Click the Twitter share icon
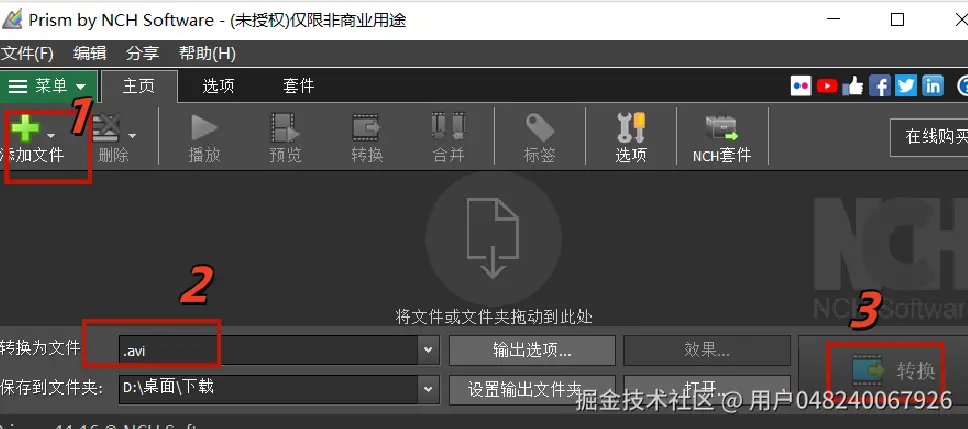The width and height of the screenshot is (968, 429). pyautogui.click(x=906, y=86)
